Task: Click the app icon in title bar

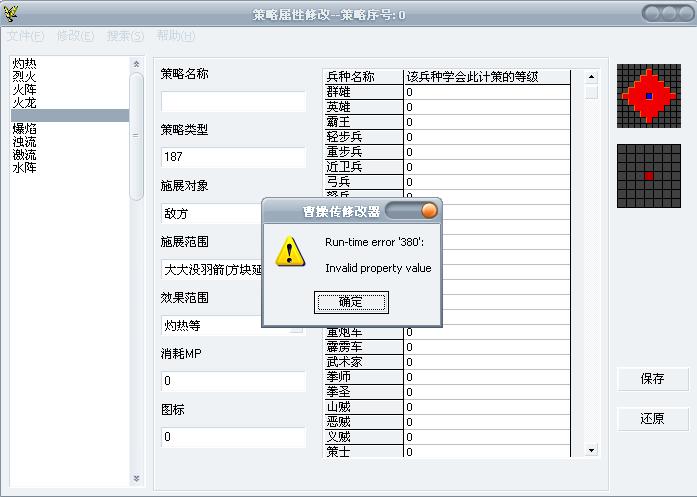Action: click(x=12, y=14)
